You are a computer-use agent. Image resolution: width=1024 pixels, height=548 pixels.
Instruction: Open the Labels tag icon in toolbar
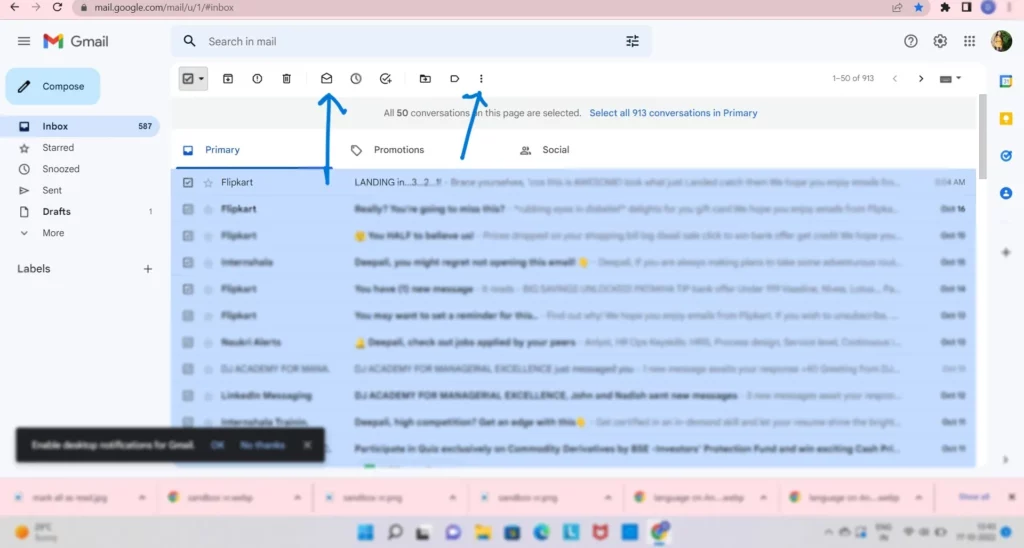[x=455, y=78]
